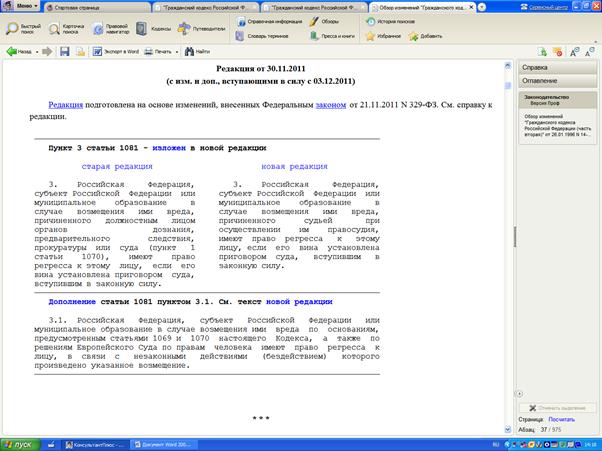
Task: Increase the font size with larger A icon
Action: 574,52
